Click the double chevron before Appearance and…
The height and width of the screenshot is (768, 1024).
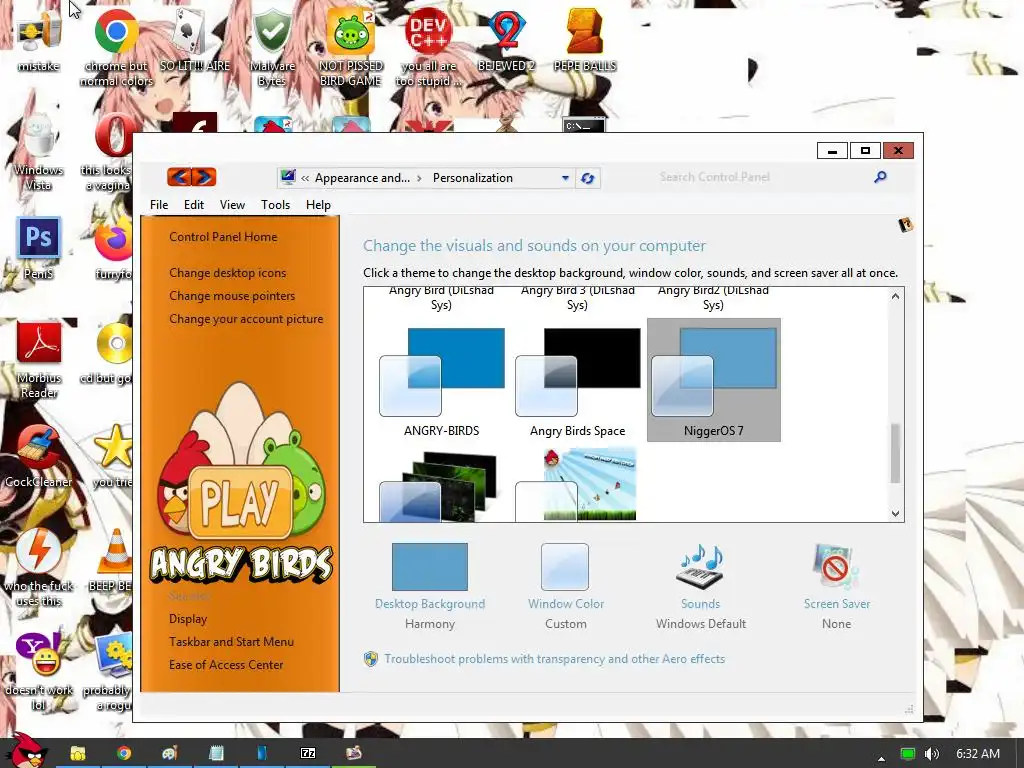(305, 178)
